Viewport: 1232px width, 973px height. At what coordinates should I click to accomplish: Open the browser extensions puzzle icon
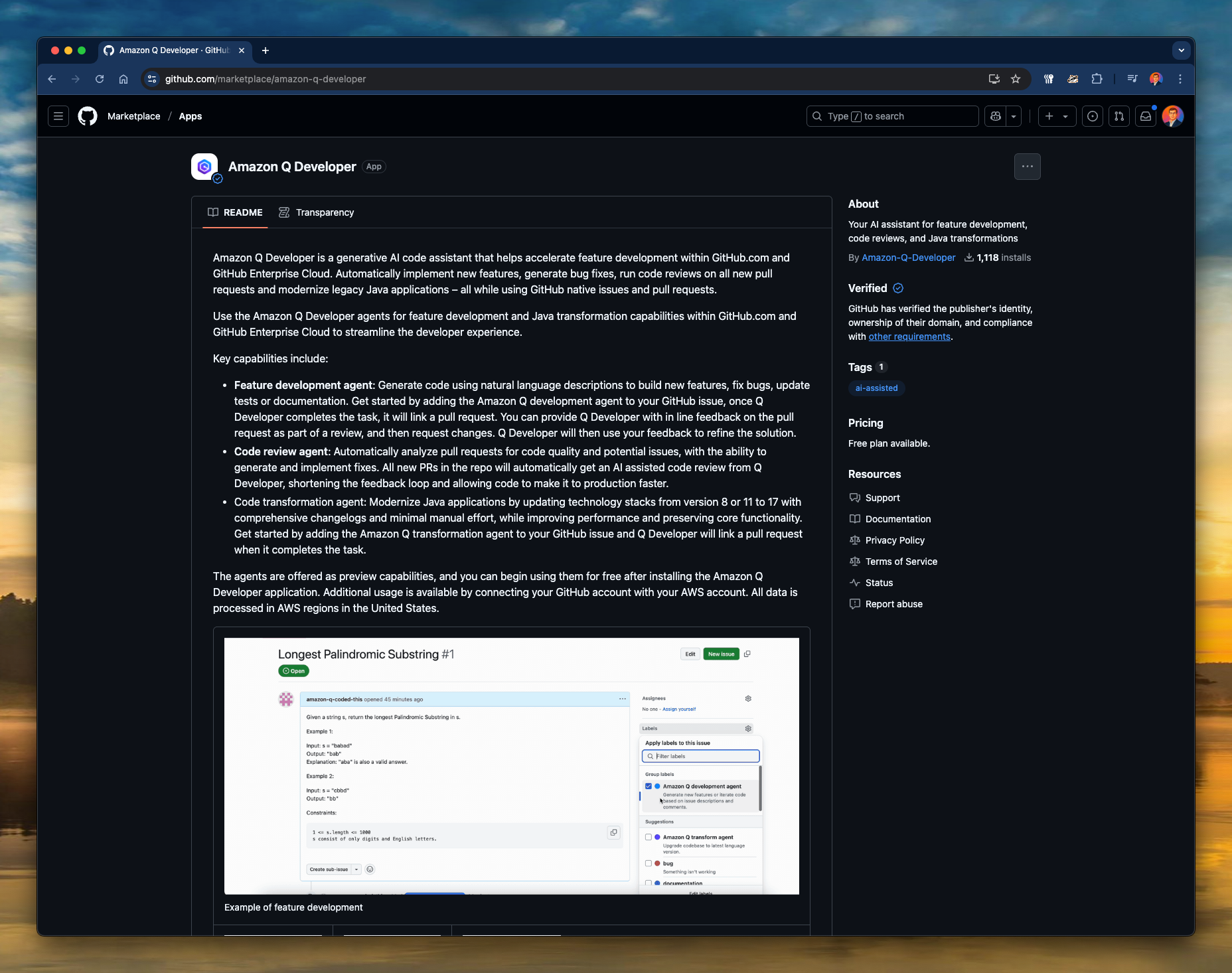pyautogui.click(x=1097, y=78)
